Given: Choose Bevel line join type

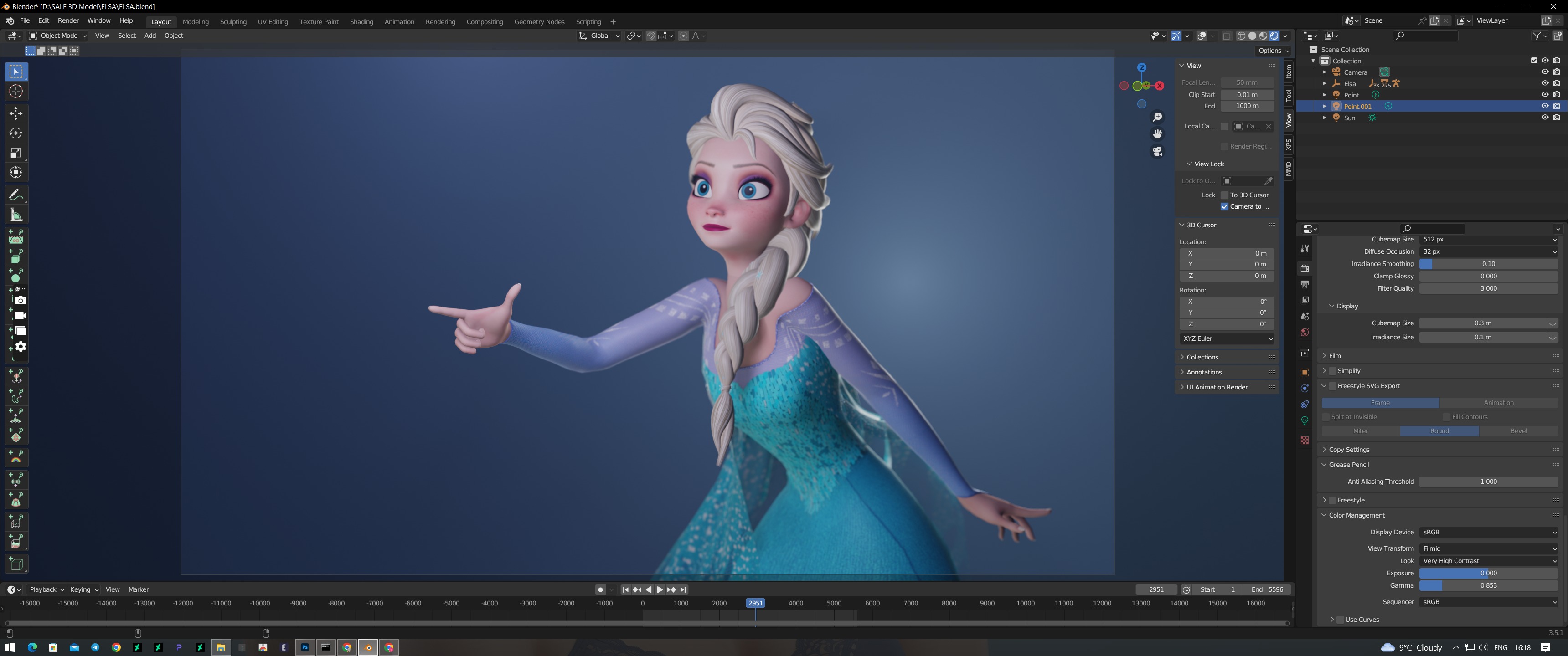Looking at the screenshot, I should 1519,431.
